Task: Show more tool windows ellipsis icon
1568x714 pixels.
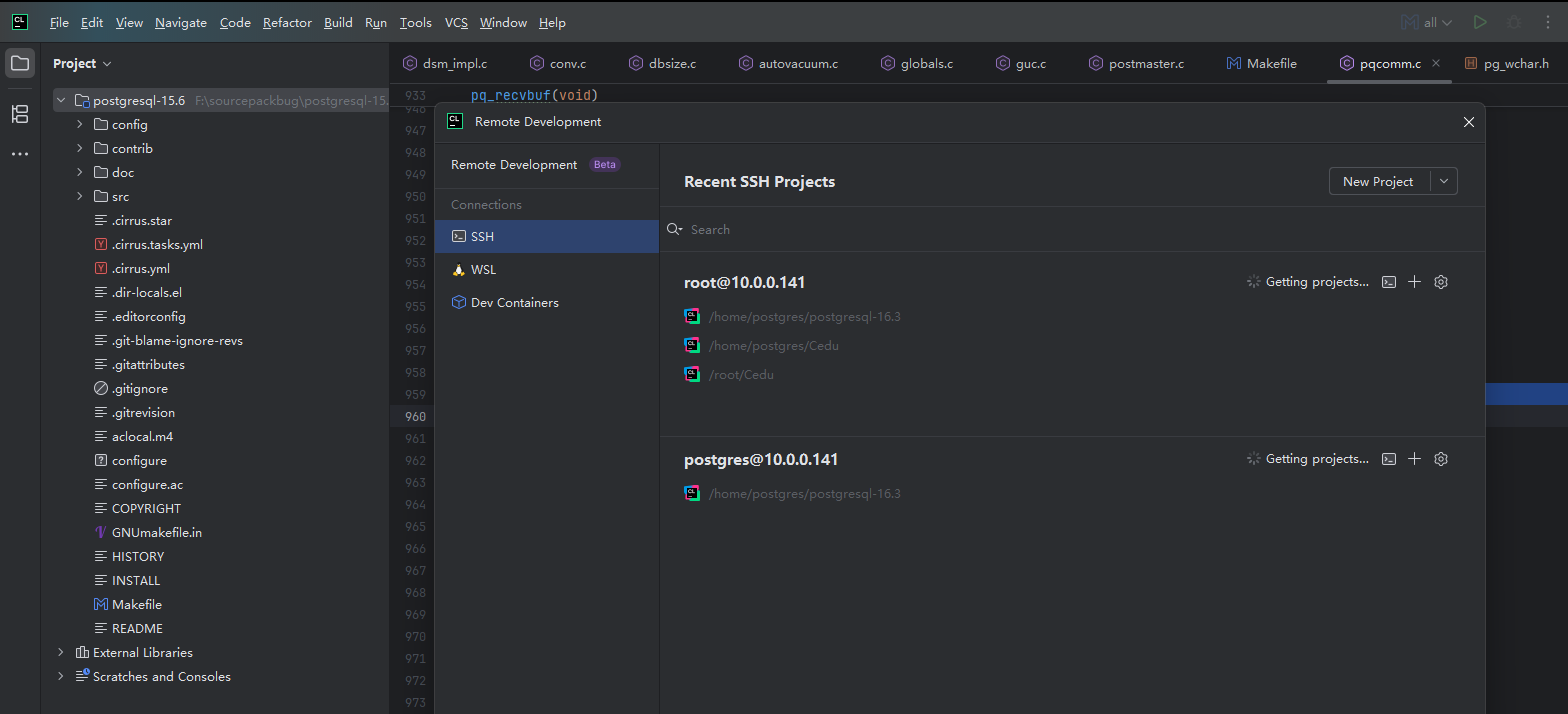Action: [20, 154]
